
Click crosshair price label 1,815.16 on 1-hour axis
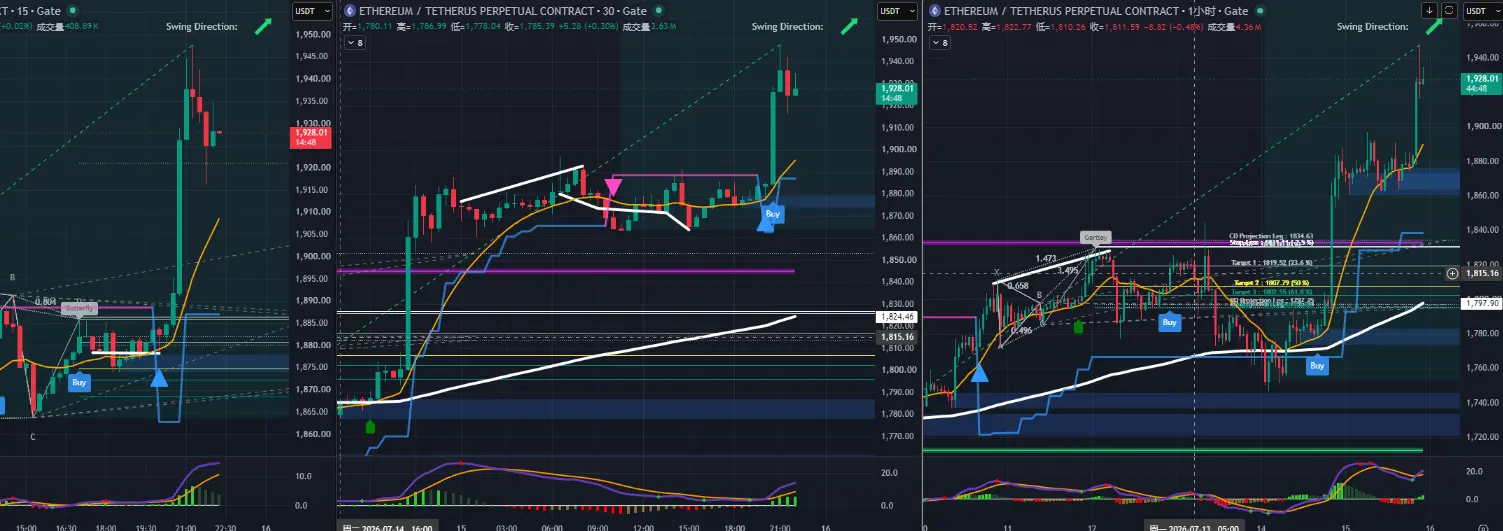1481,272
